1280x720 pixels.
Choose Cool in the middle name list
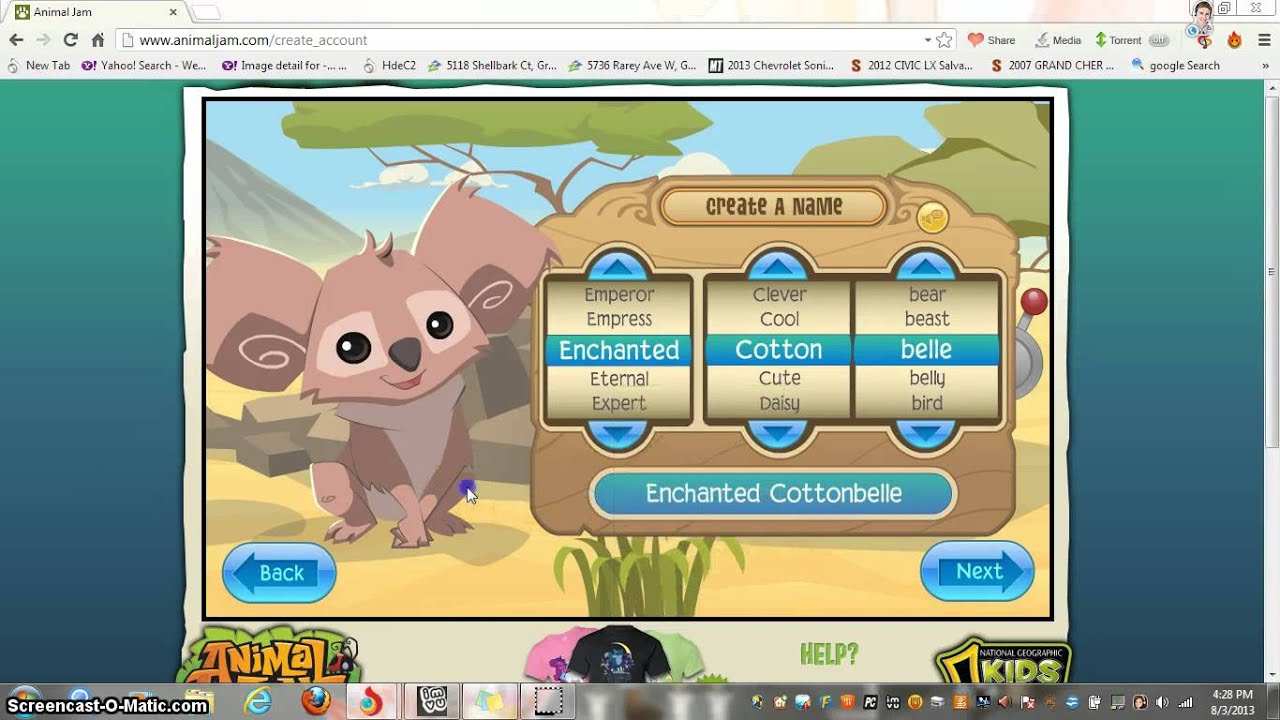point(779,319)
